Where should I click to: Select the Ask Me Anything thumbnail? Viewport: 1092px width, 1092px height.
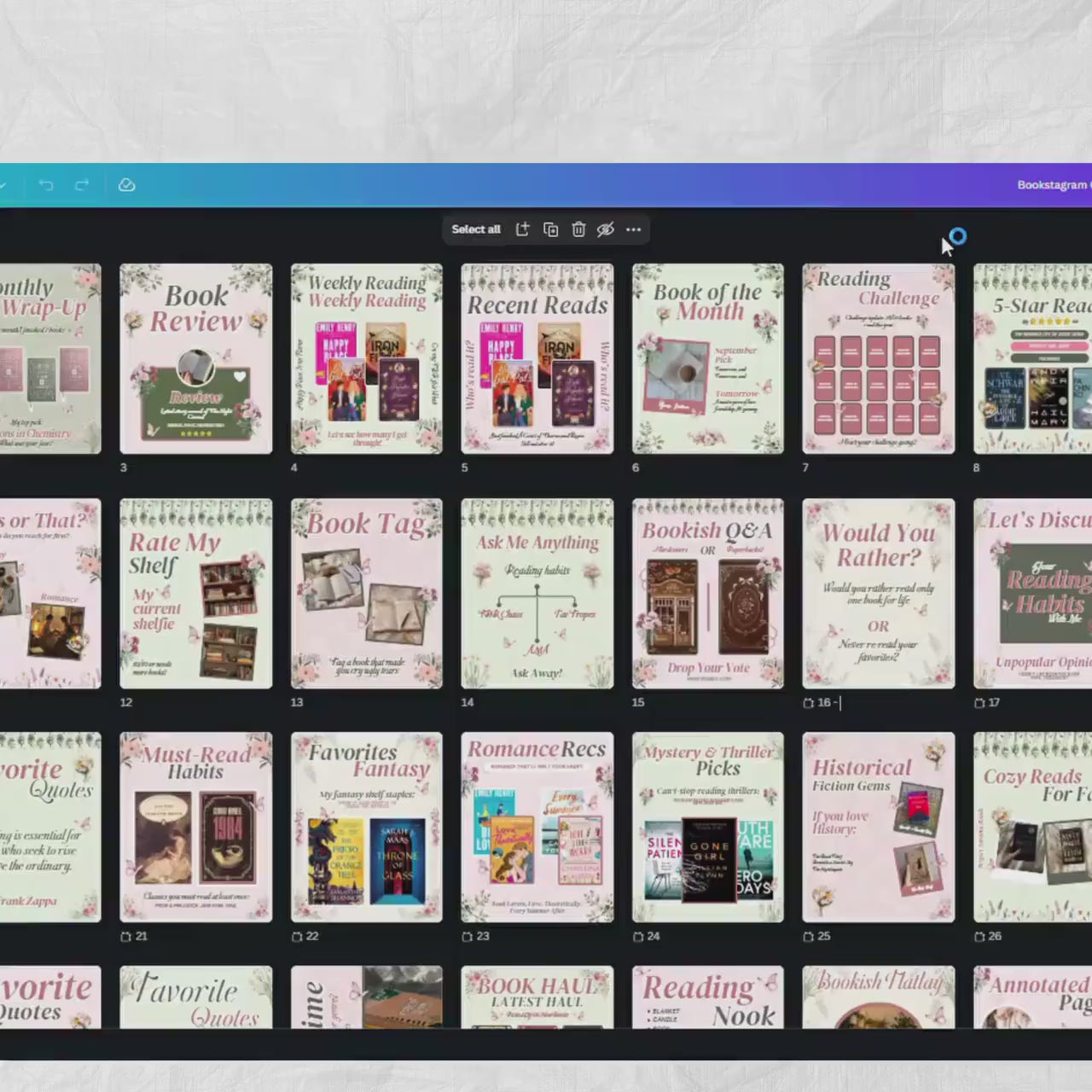coord(537,593)
